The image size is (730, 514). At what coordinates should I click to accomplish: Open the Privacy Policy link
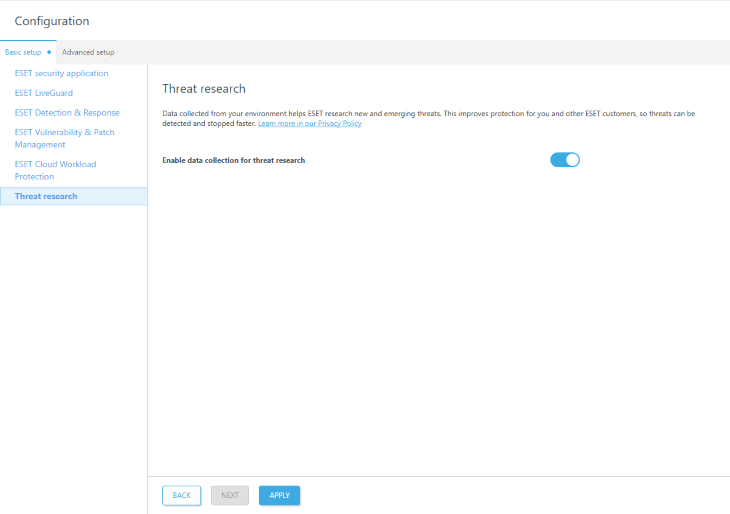pos(310,123)
